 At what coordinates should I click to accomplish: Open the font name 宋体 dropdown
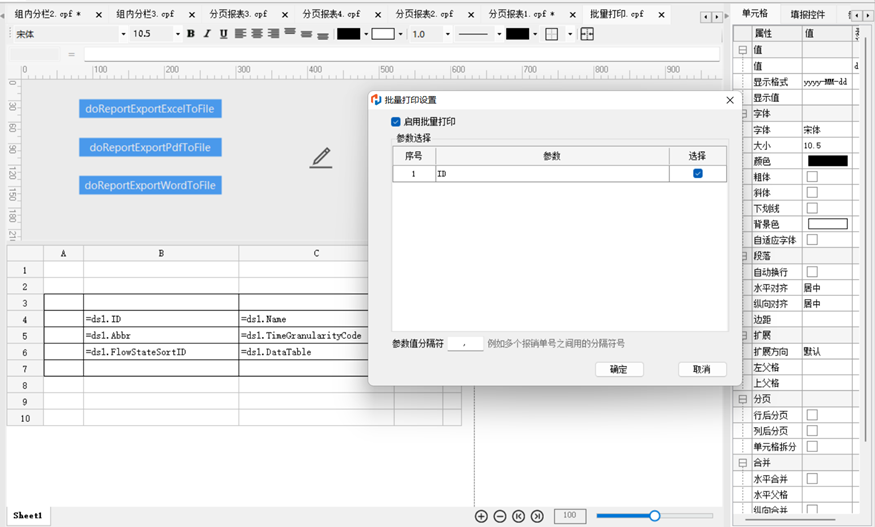click(123, 34)
